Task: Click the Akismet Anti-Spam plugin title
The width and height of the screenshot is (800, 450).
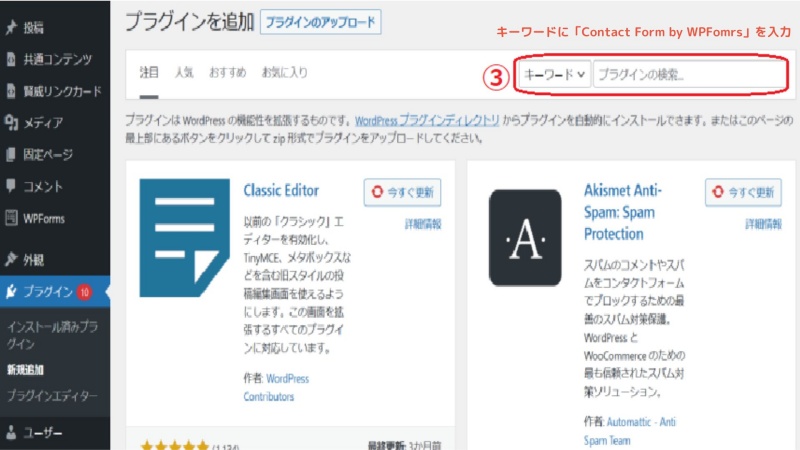Action: coord(623,212)
